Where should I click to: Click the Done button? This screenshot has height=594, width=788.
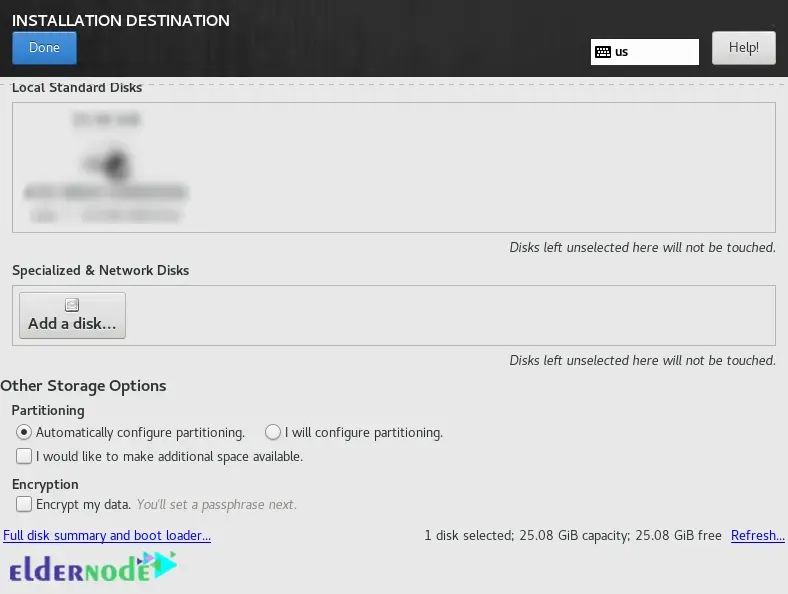[x=44, y=48]
